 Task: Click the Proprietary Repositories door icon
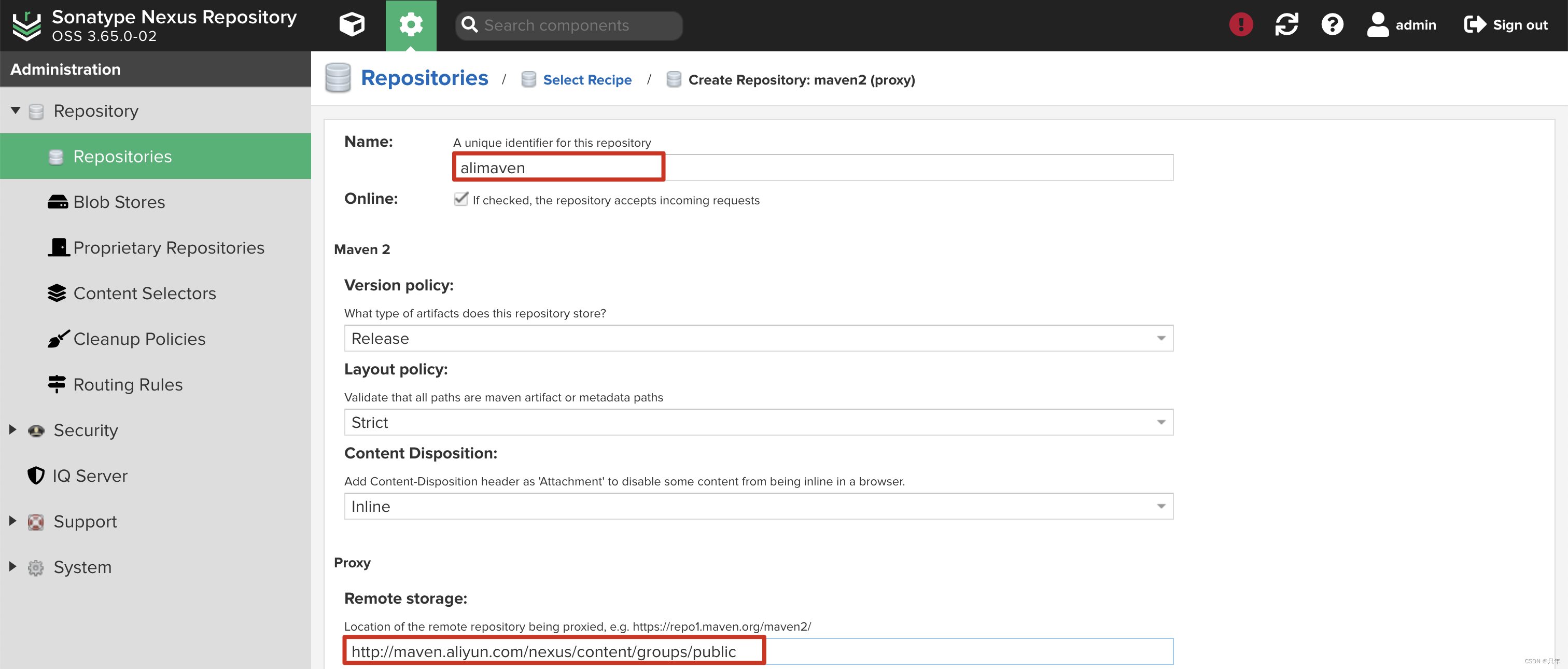[x=59, y=247]
